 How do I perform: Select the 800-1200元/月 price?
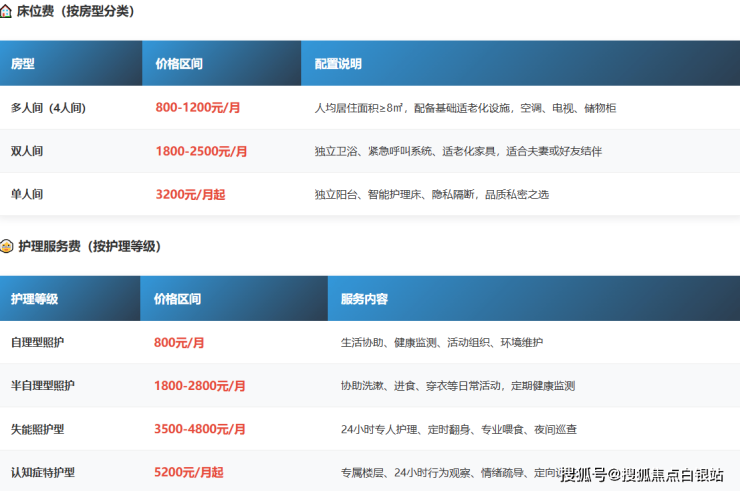pyautogui.click(x=199, y=108)
